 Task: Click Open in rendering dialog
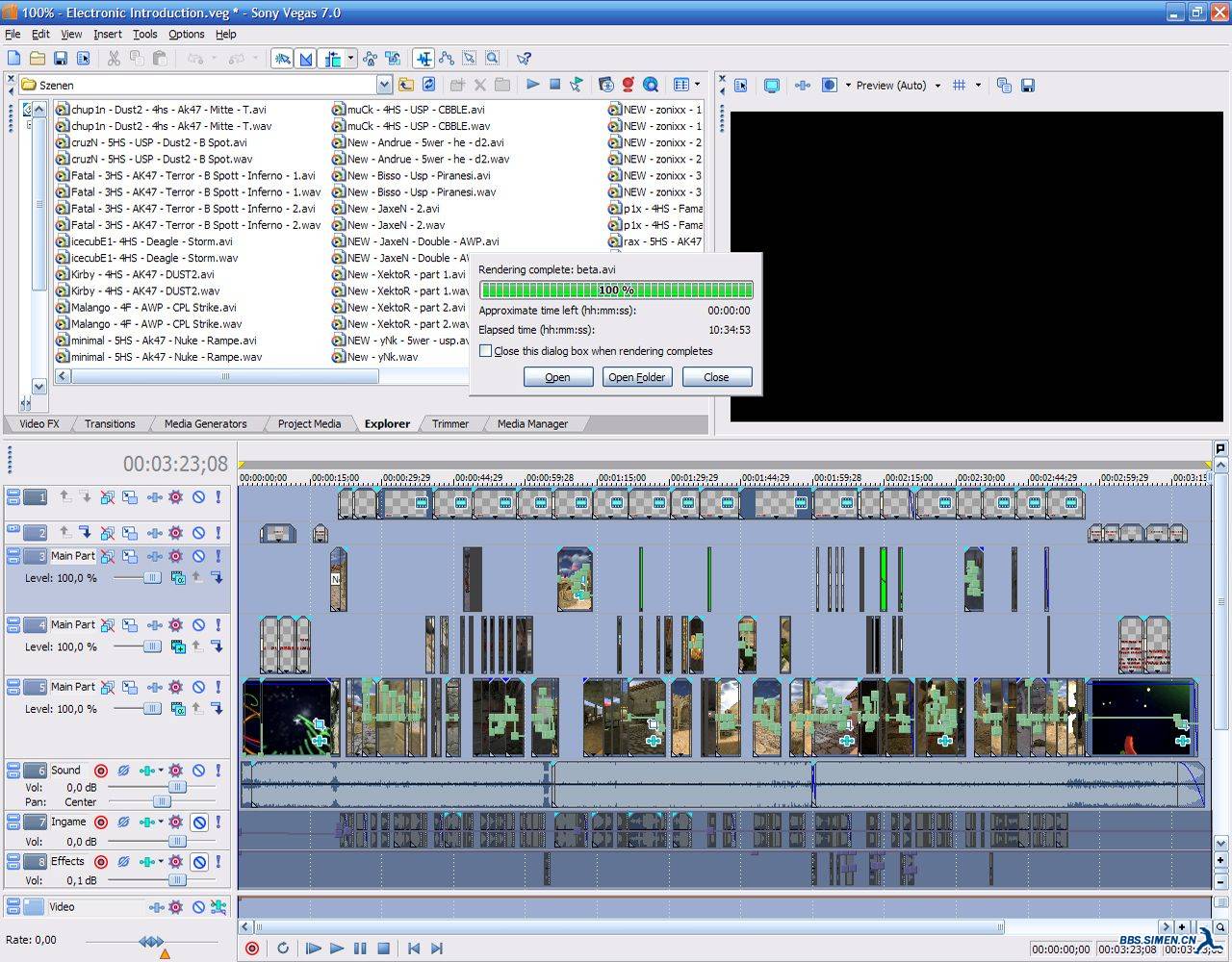558,377
